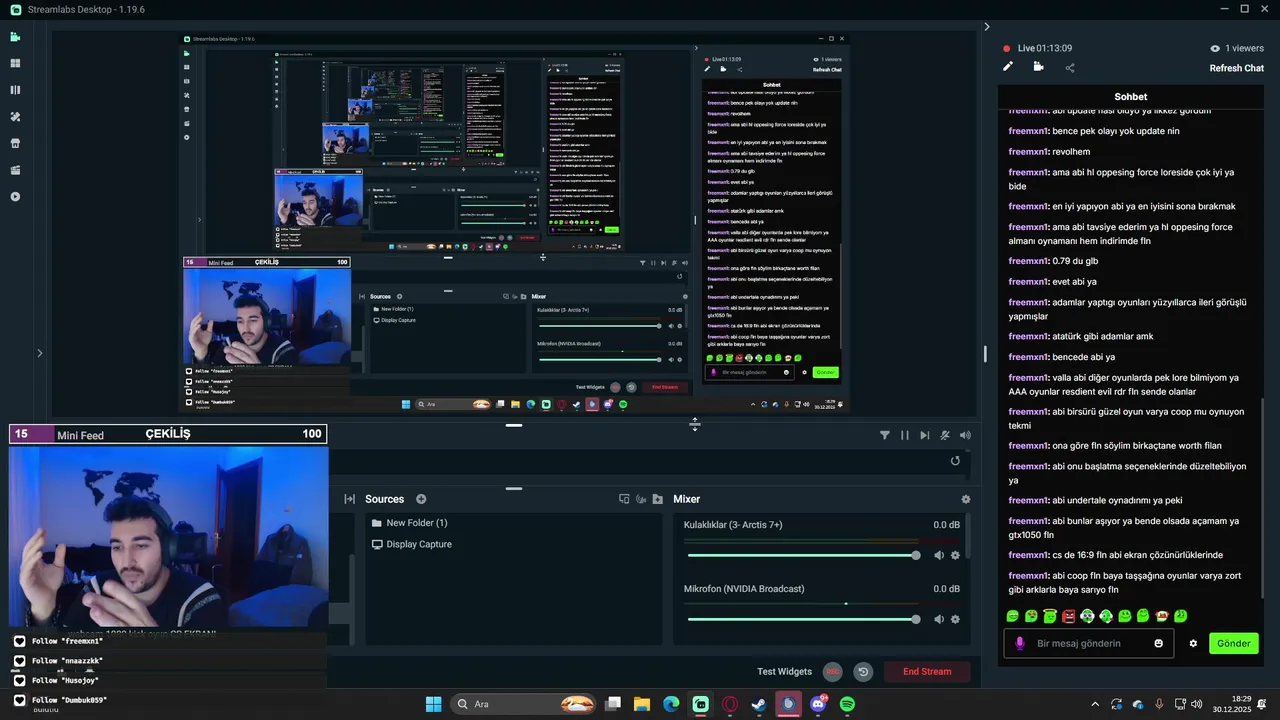The height and width of the screenshot is (720, 1280).
Task: Open the emoji picker in chat input
Action: pos(1159,643)
